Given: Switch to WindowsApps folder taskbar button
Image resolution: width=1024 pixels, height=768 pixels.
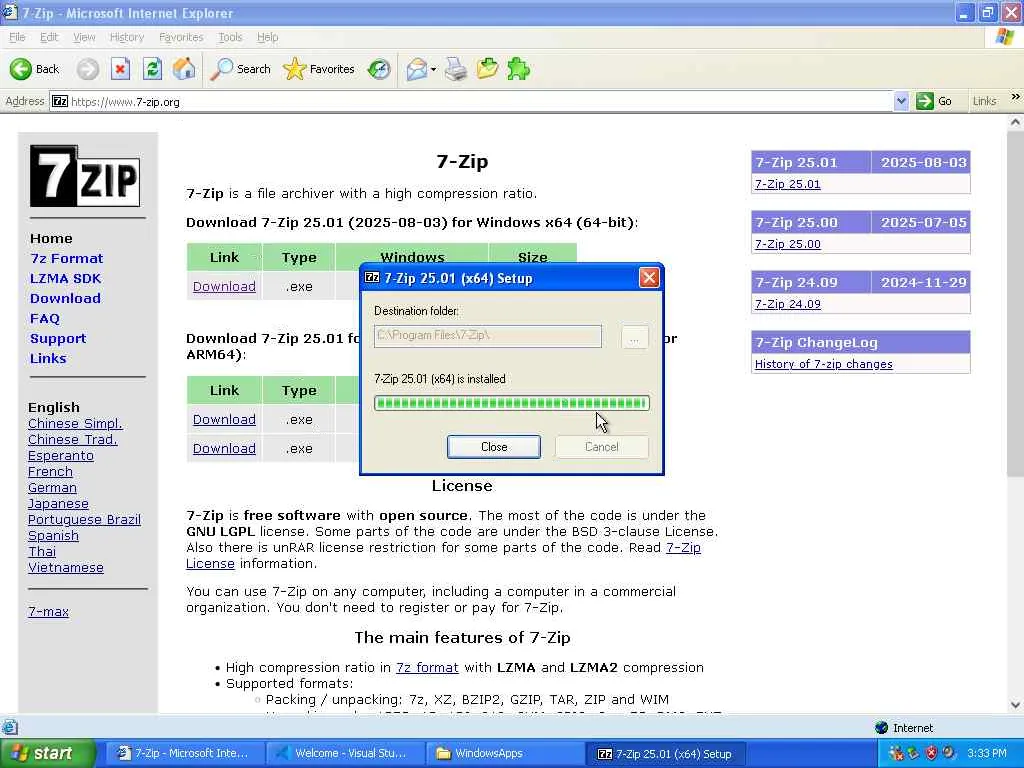Looking at the screenshot, I should [503, 753].
